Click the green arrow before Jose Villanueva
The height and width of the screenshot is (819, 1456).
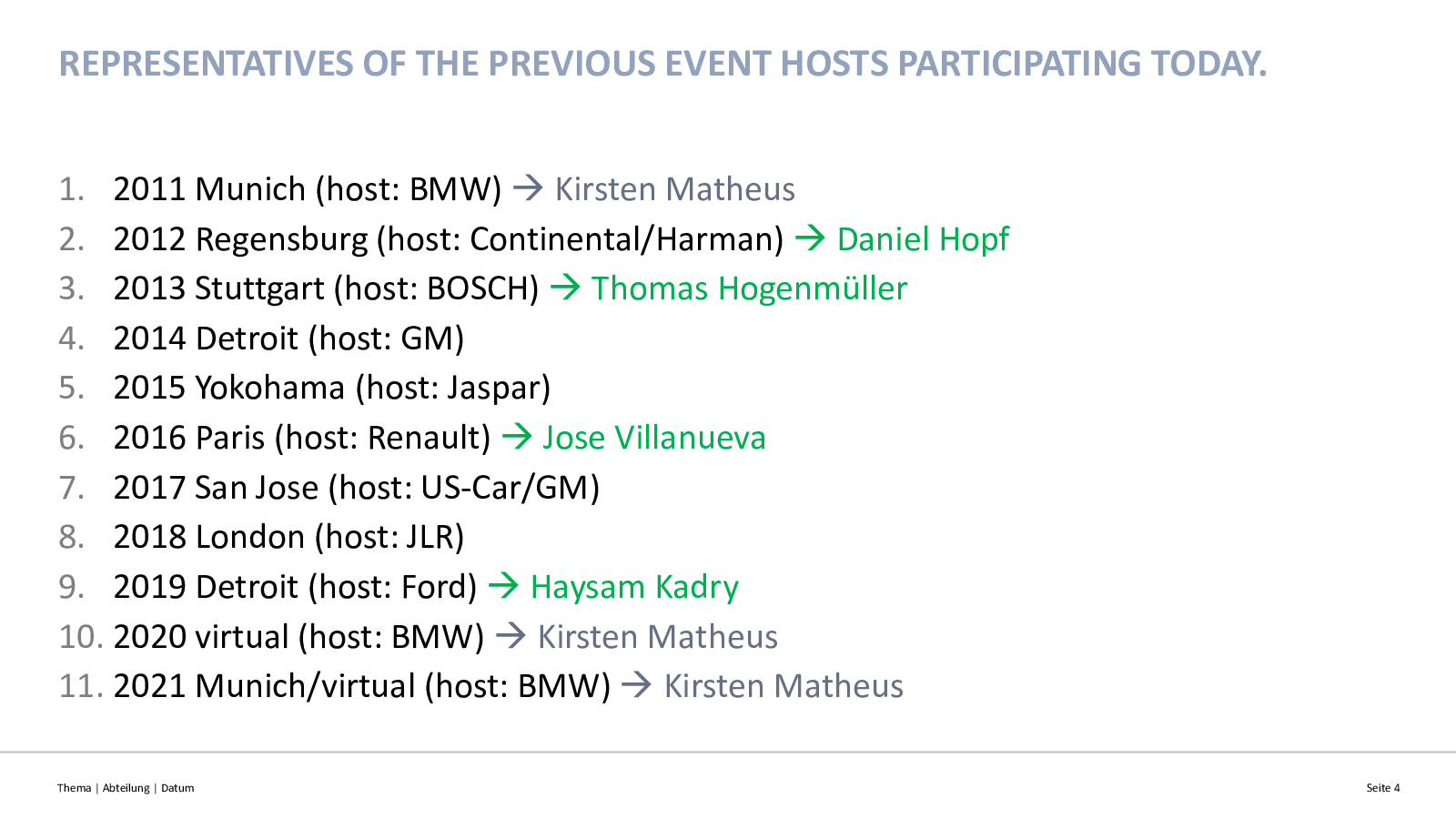[x=517, y=438]
